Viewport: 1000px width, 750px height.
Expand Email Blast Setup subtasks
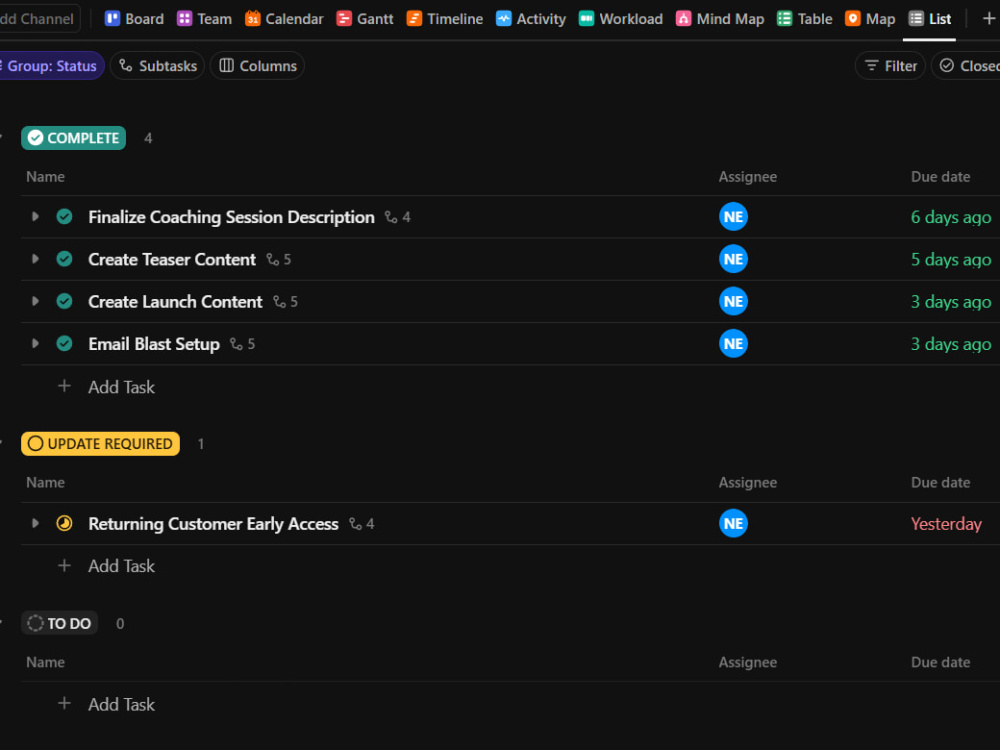(x=35, y=343)
